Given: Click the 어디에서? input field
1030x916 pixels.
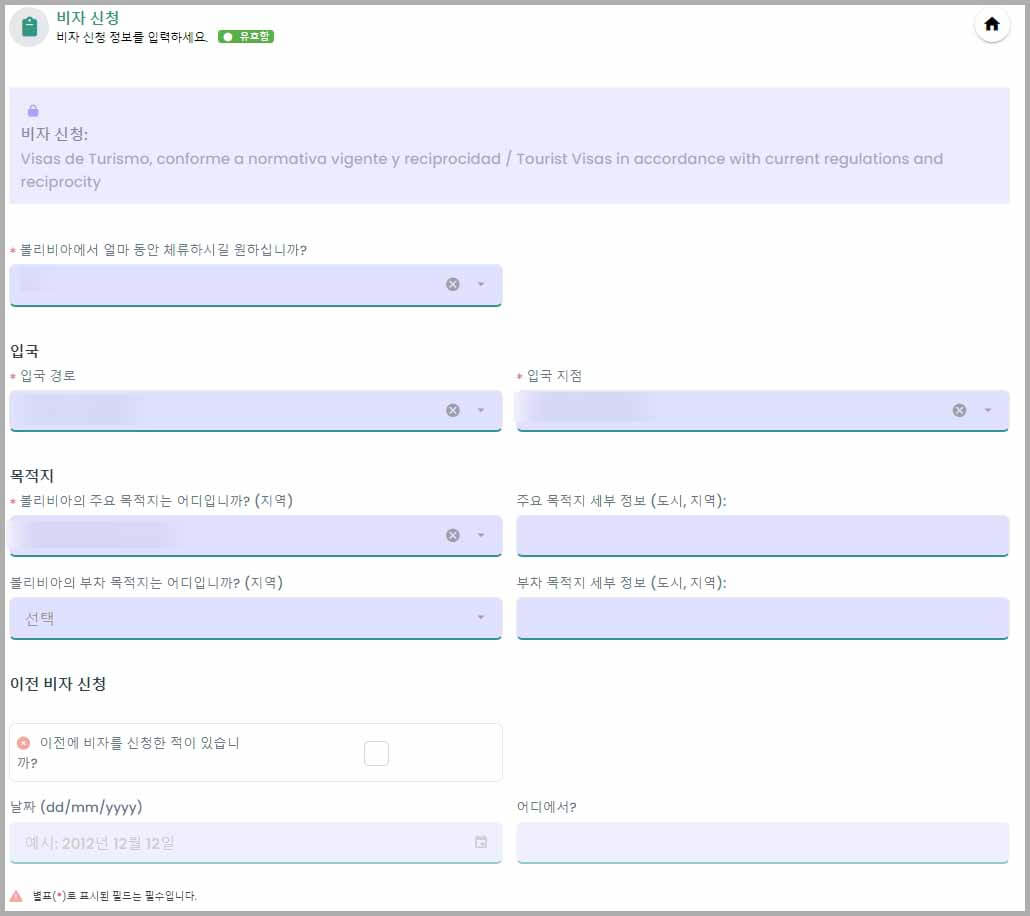Looking at the screenshot, I should tap(763, 843).
